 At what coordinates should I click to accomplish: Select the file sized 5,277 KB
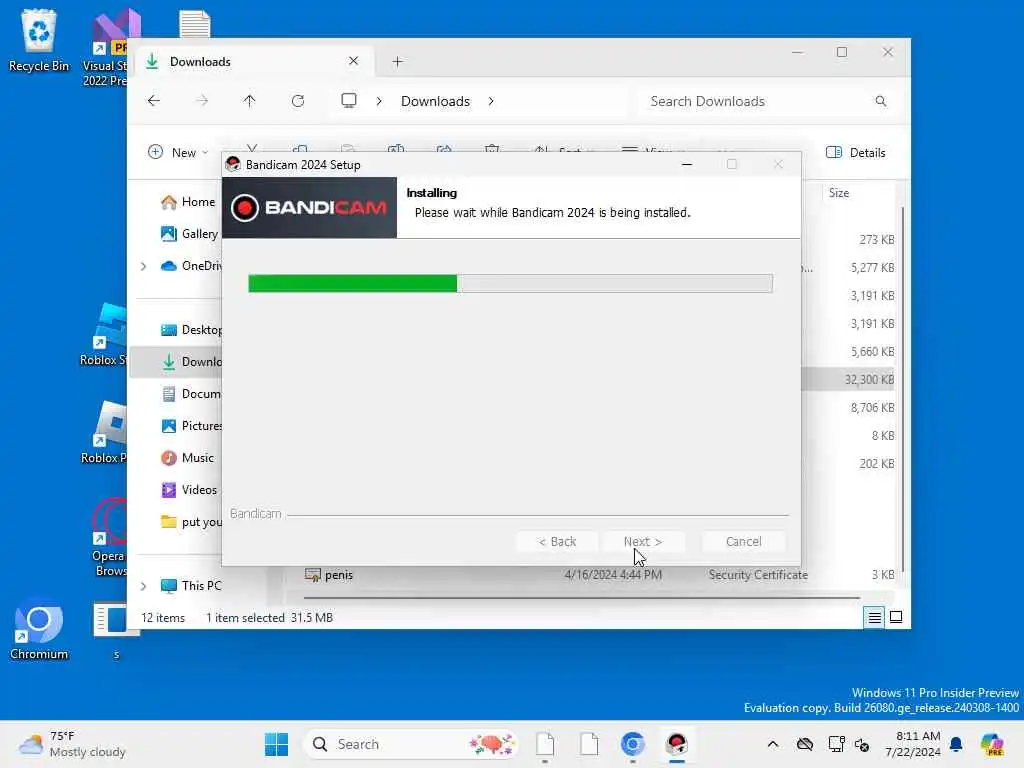(872, 268)
